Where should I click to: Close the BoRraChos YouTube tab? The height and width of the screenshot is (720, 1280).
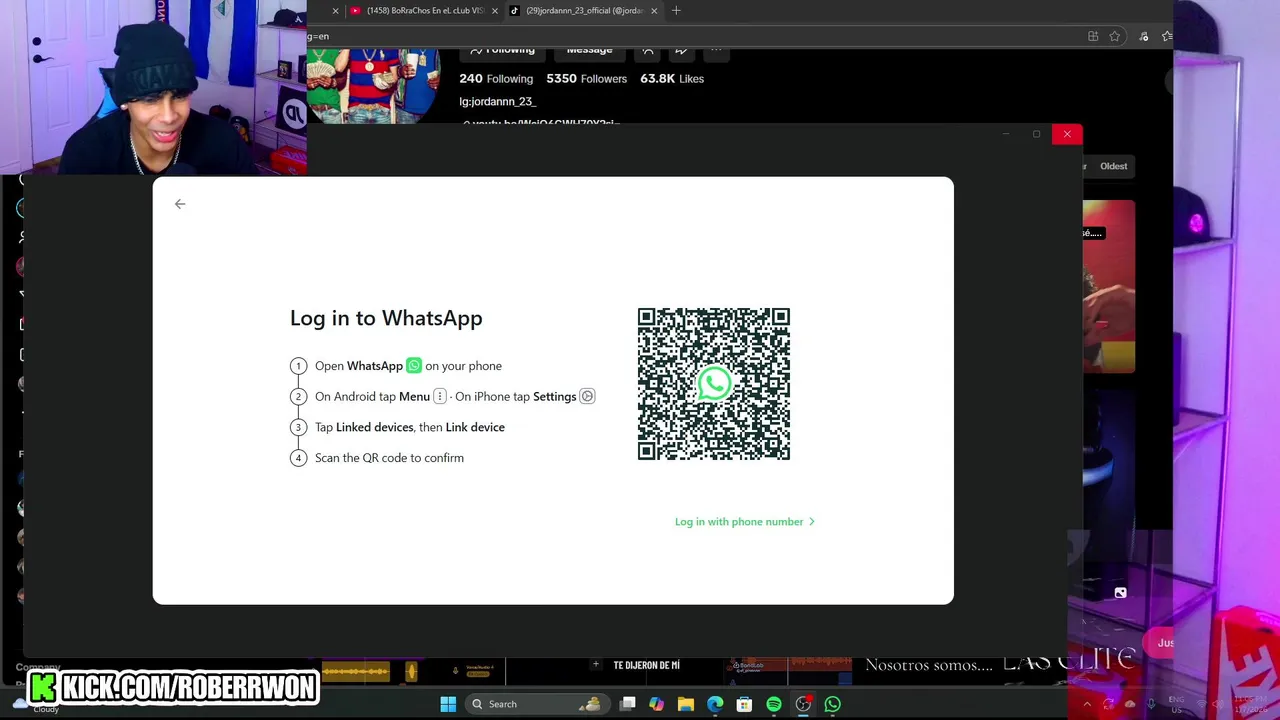pos(494,11)
